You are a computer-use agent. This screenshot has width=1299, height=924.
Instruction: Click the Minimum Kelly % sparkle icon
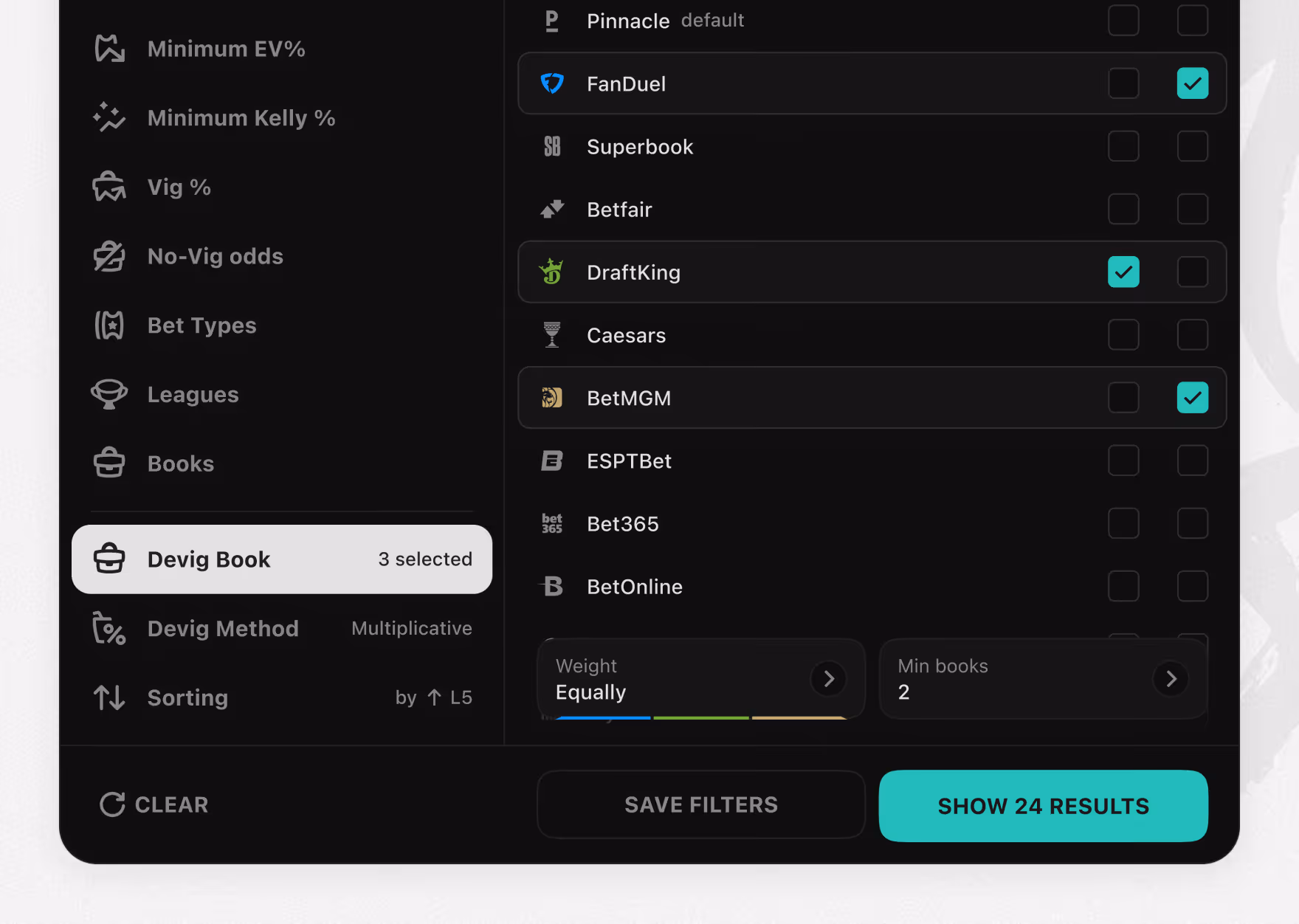pyautogui.click(x=109, y=117)
